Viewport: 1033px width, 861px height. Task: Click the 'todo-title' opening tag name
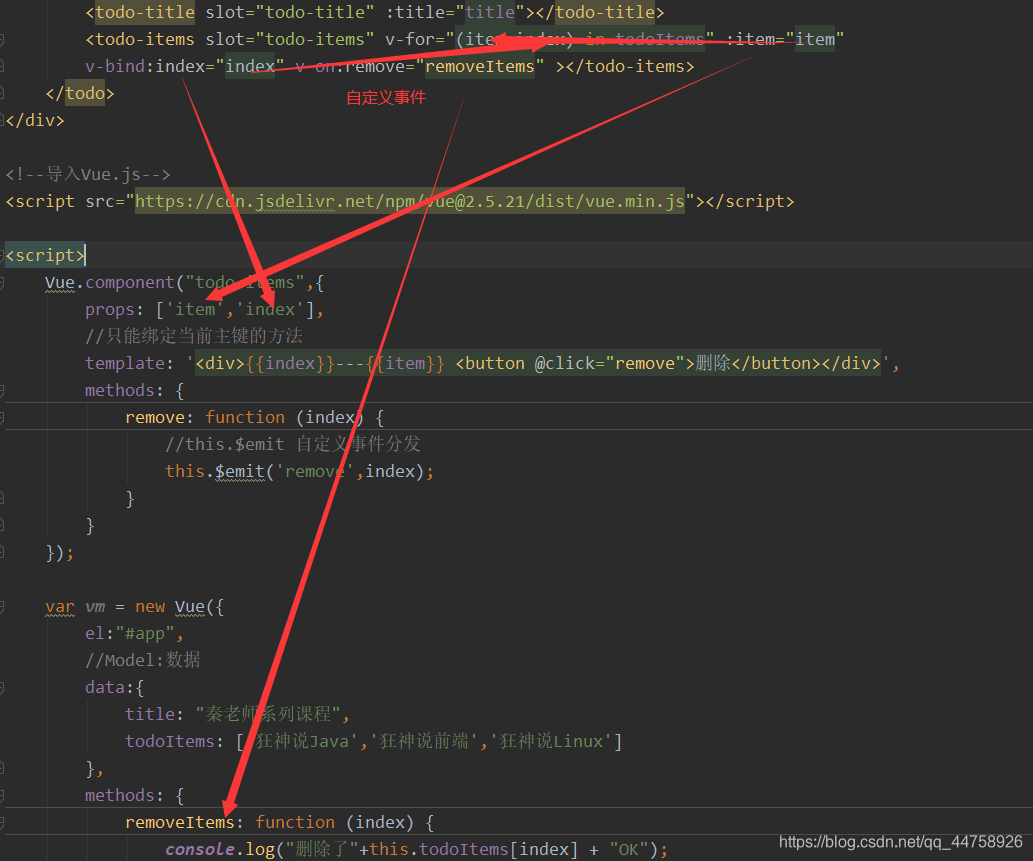tap(145, 13)
